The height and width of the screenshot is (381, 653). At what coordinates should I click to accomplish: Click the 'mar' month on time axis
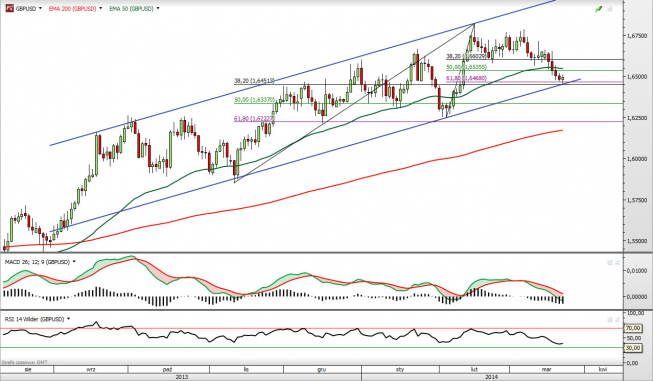coord(547,369)
